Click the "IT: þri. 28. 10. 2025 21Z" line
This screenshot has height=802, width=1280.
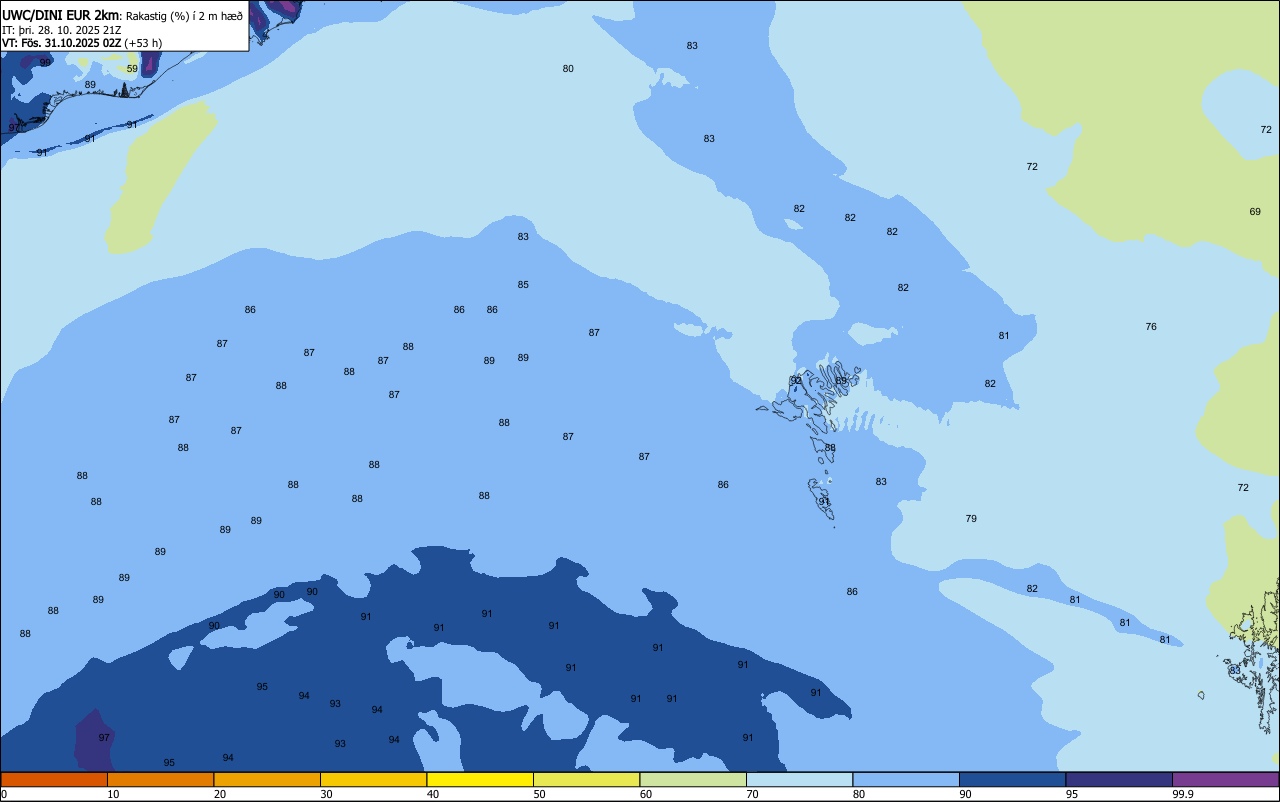pyautogui.click(x=62, y=30)
